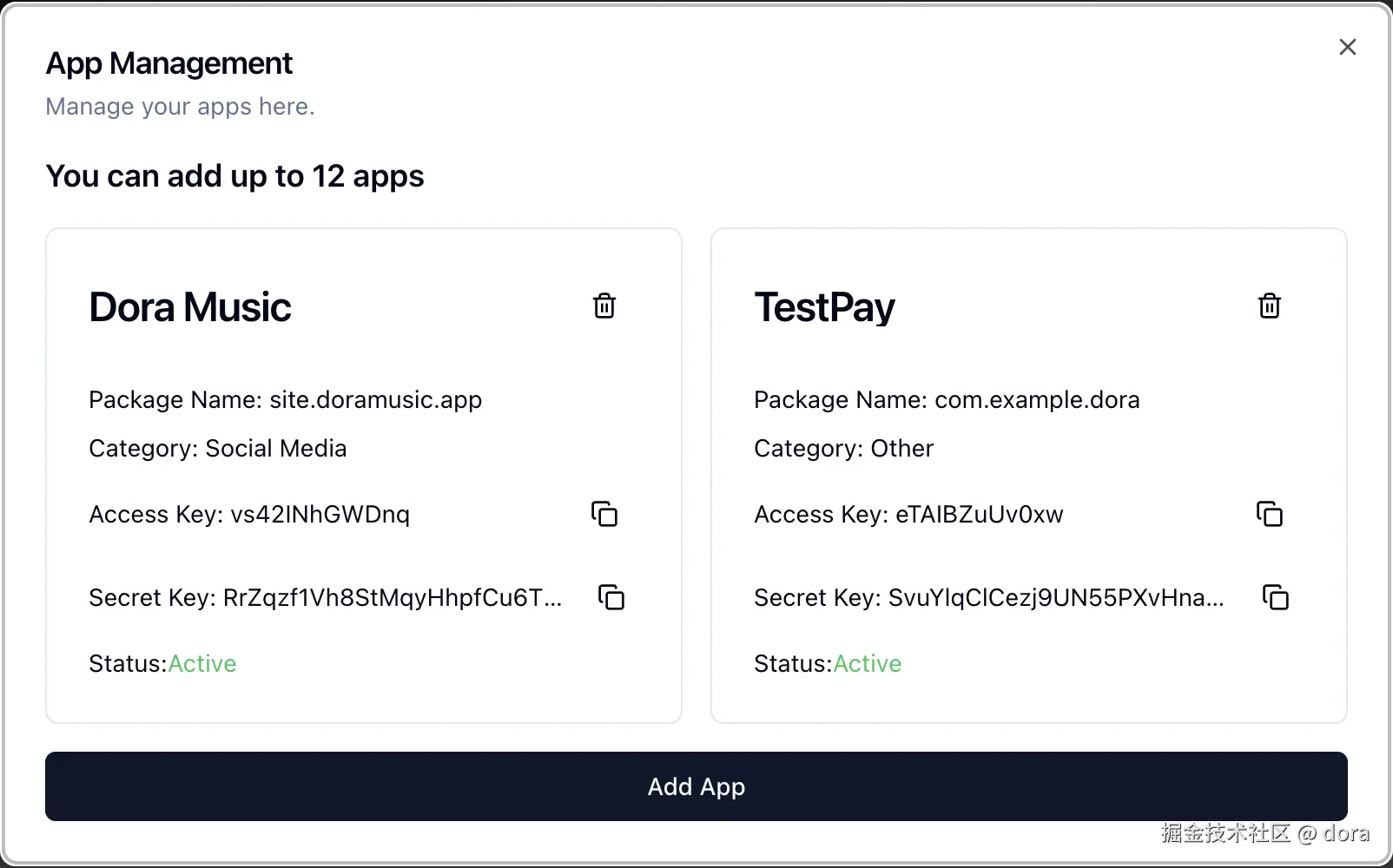1393x868 pixels.
Task: Click the access key text vs42INhGWDnq
Action: coord(320,515)
